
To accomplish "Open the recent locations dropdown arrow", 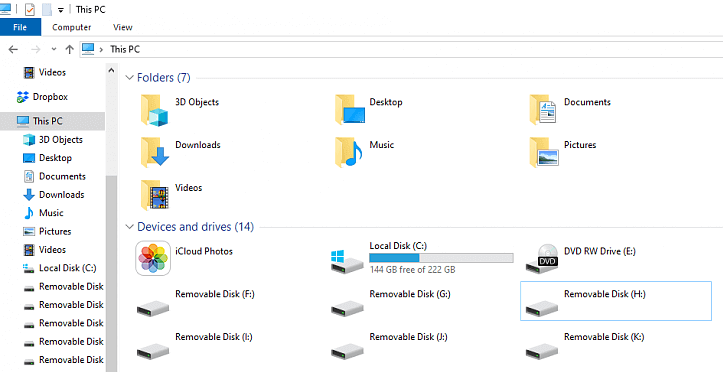I will (54, 49).
